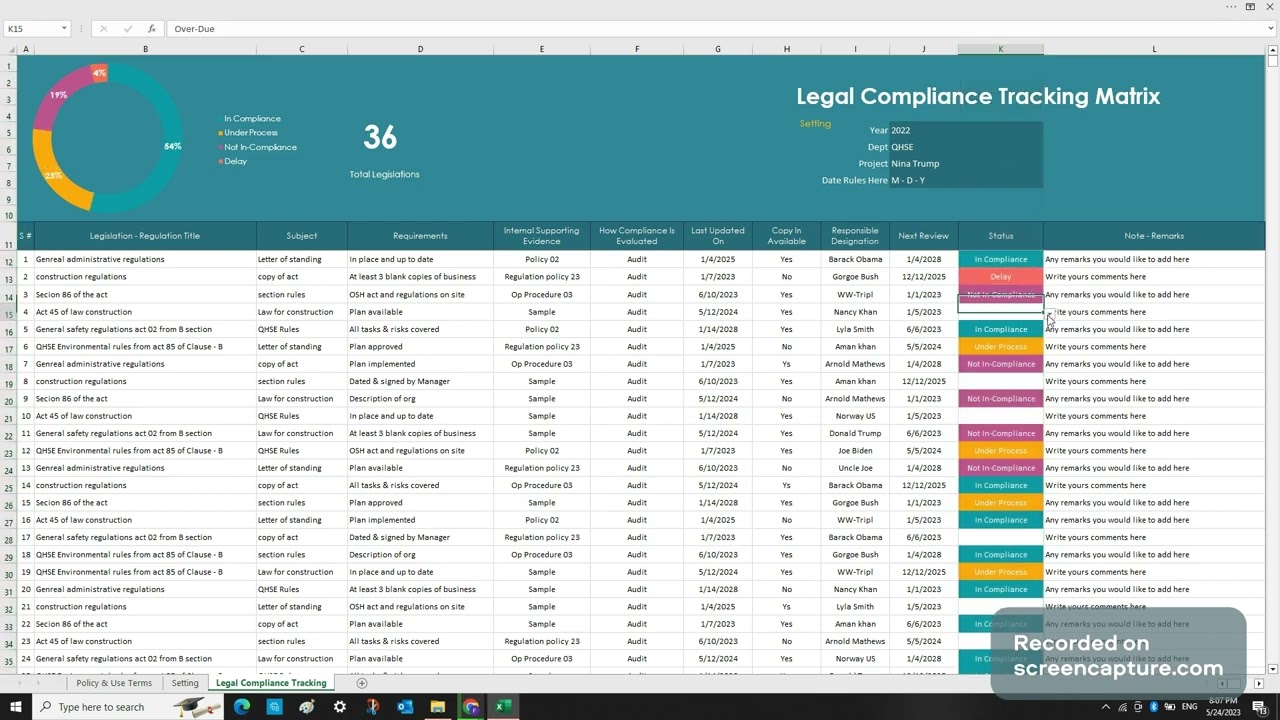1280x720 pixels.
Task: Open File Explorer from the taskbar
Action: point(437,707)
